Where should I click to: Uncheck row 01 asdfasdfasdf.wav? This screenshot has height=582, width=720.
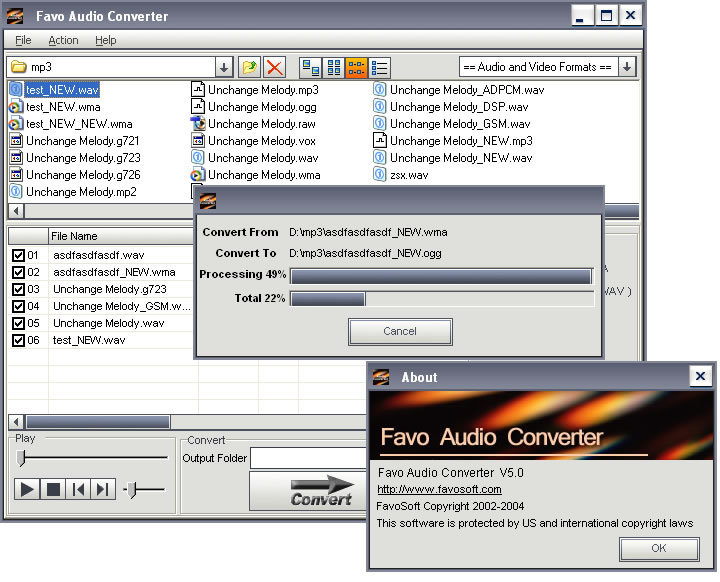[x=18, y=255]
